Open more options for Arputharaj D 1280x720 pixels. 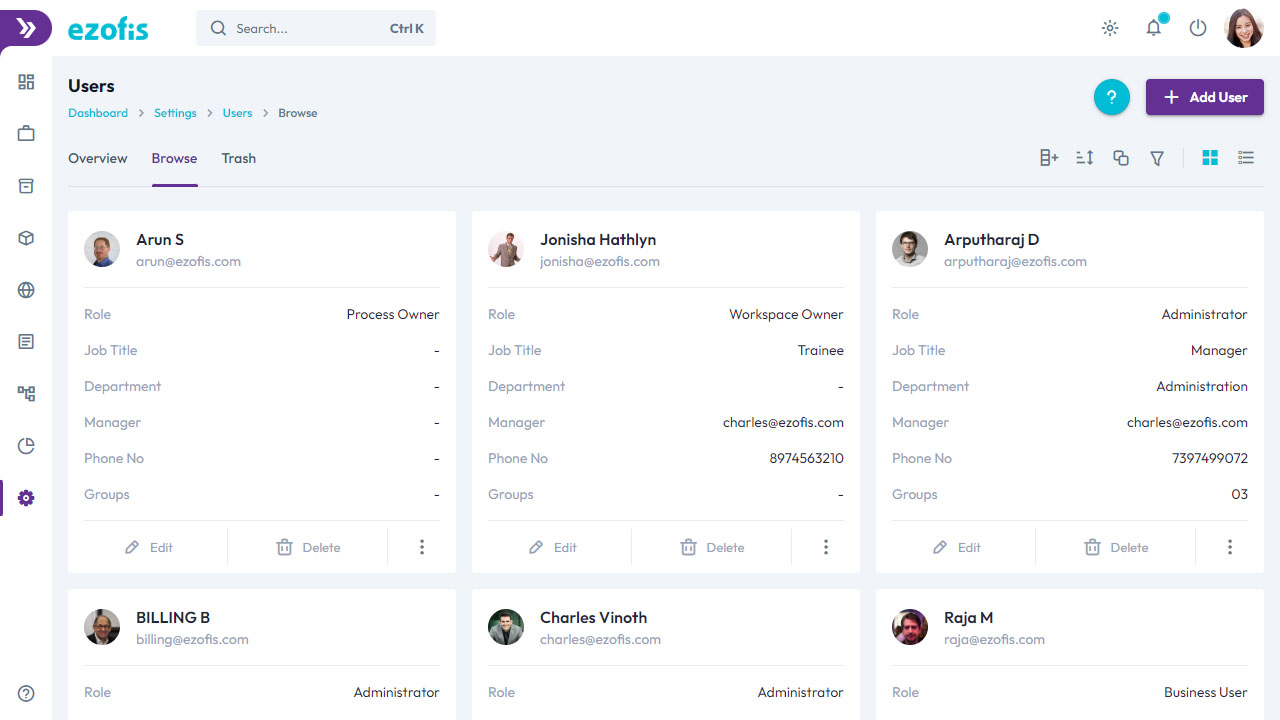tap(1230, 547)
